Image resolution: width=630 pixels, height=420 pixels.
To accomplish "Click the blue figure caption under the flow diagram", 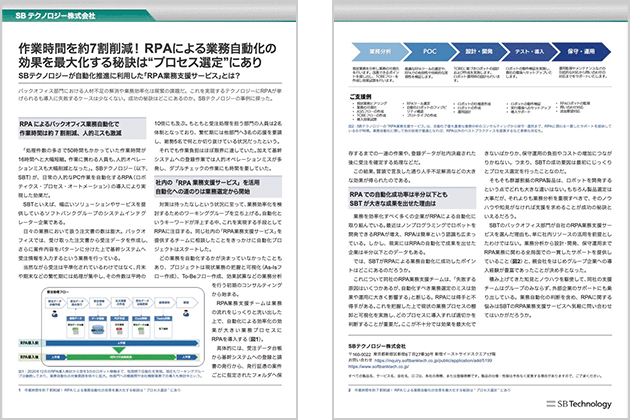I will tap(111, 373).
